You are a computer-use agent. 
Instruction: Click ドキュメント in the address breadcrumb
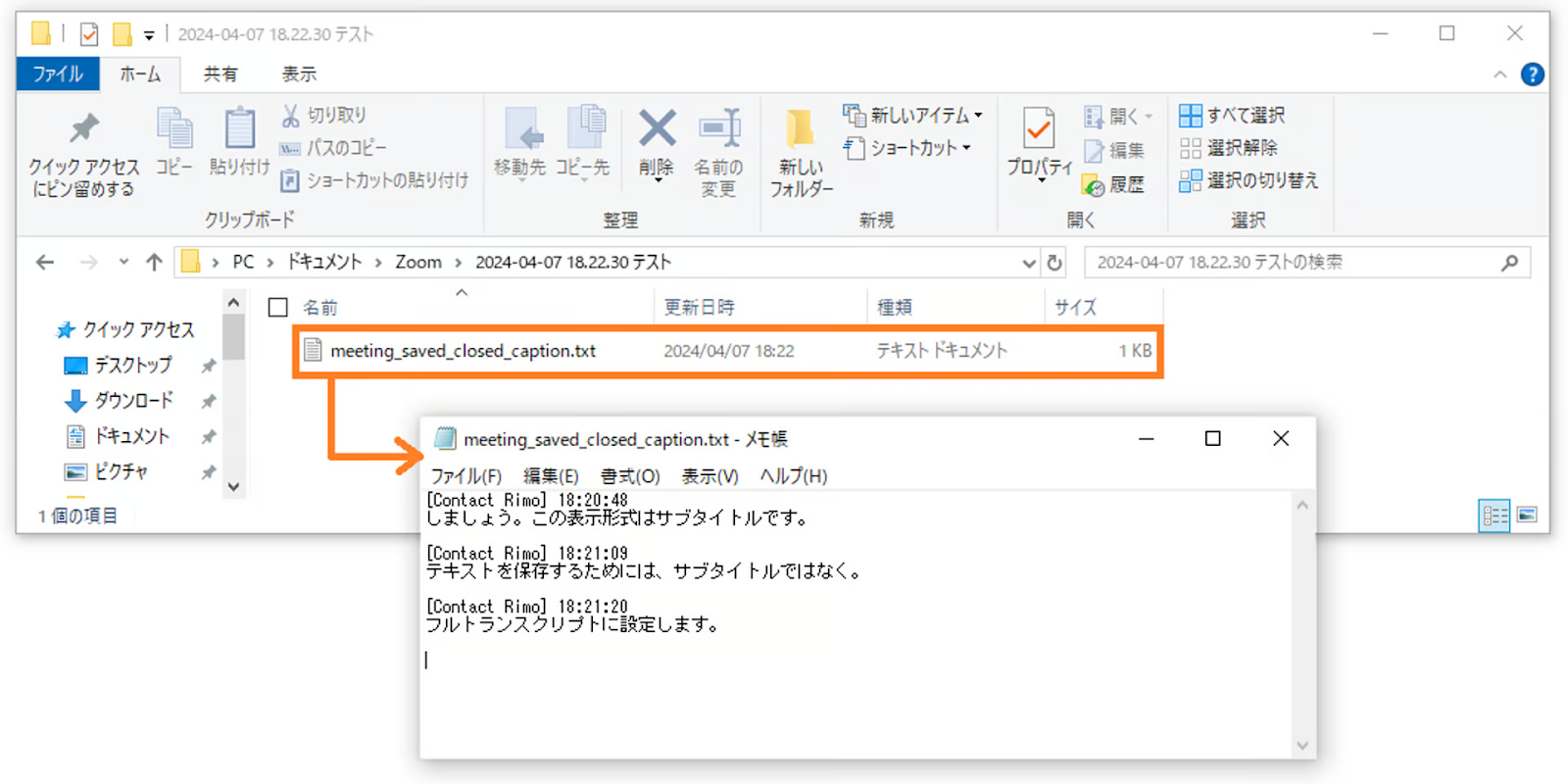click(324, 263)
